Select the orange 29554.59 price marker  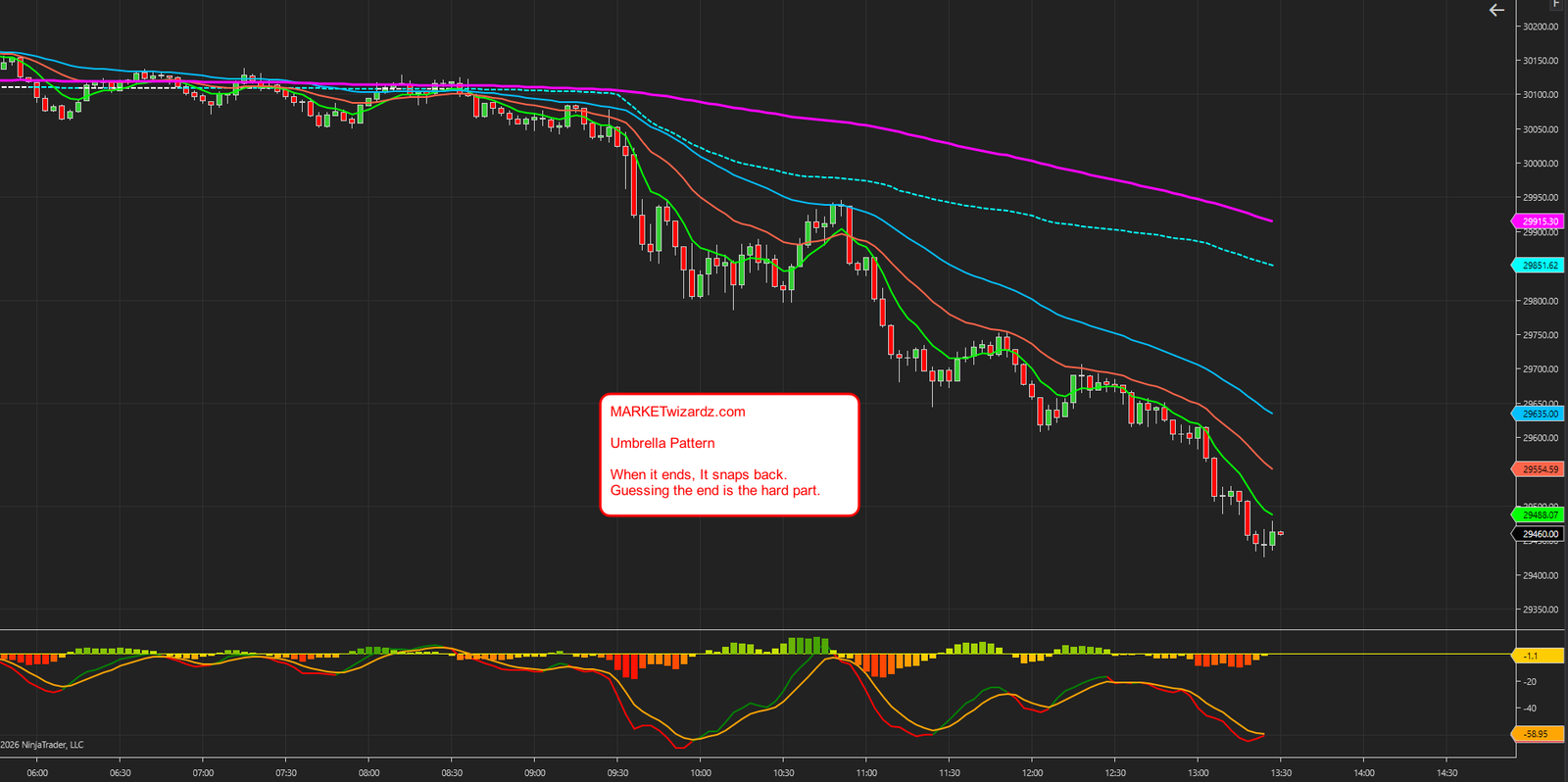click(1538, 469)
